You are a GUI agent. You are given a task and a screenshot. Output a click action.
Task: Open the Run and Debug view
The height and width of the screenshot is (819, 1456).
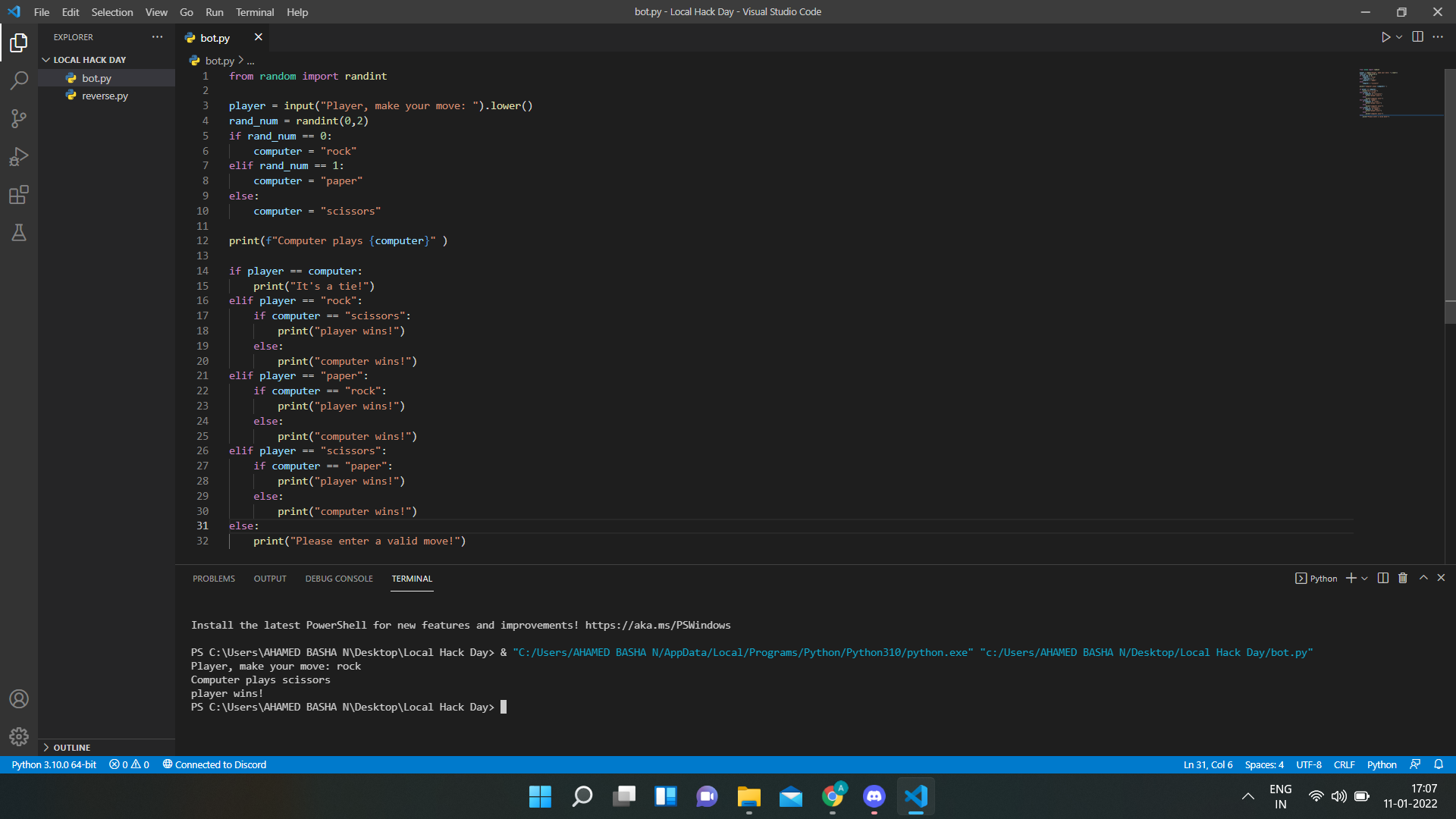click(19, 156)
